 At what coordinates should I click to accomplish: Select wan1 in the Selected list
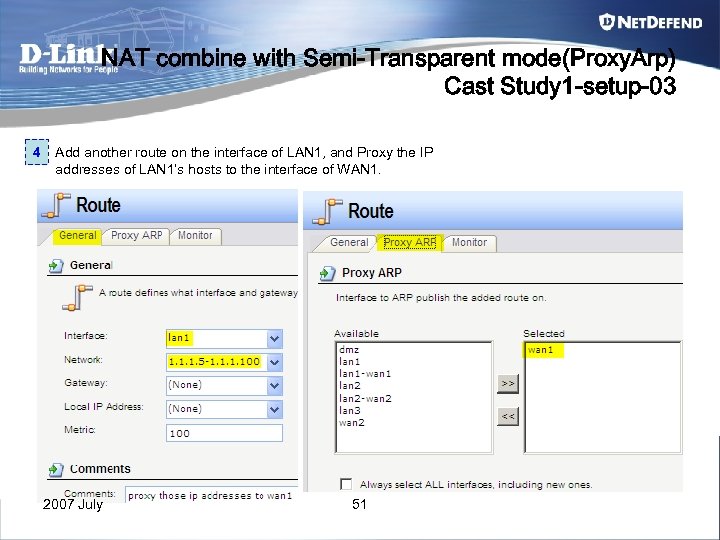540,350
